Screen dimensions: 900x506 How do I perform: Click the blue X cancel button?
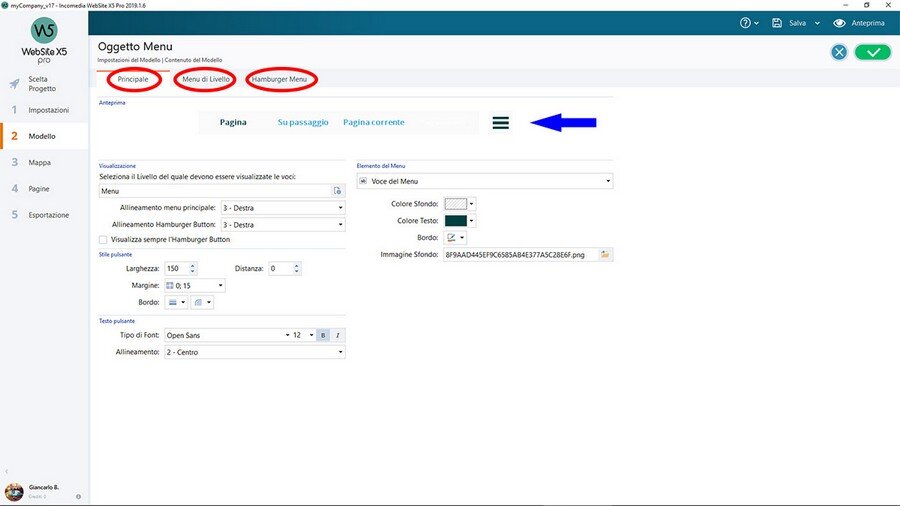[x=839, y=52]
